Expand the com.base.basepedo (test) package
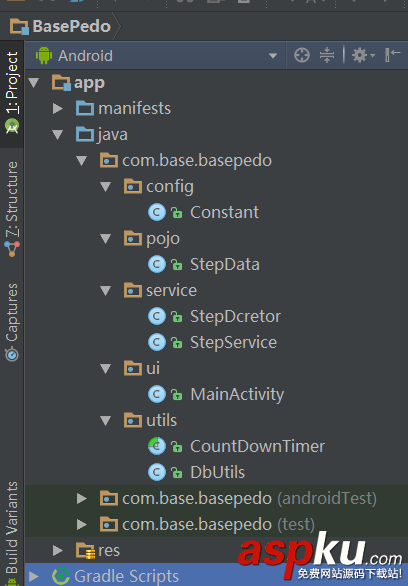 [x=82, y=524]
